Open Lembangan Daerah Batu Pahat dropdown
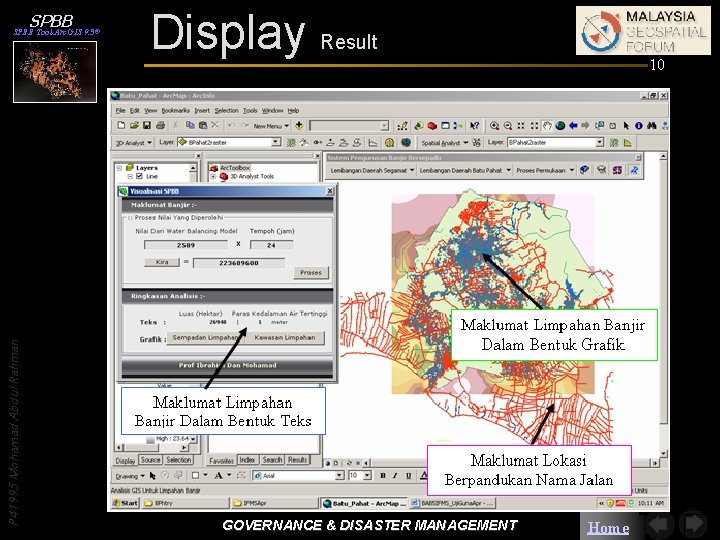This screenshot has height=540, width=720. pos(465,170)
